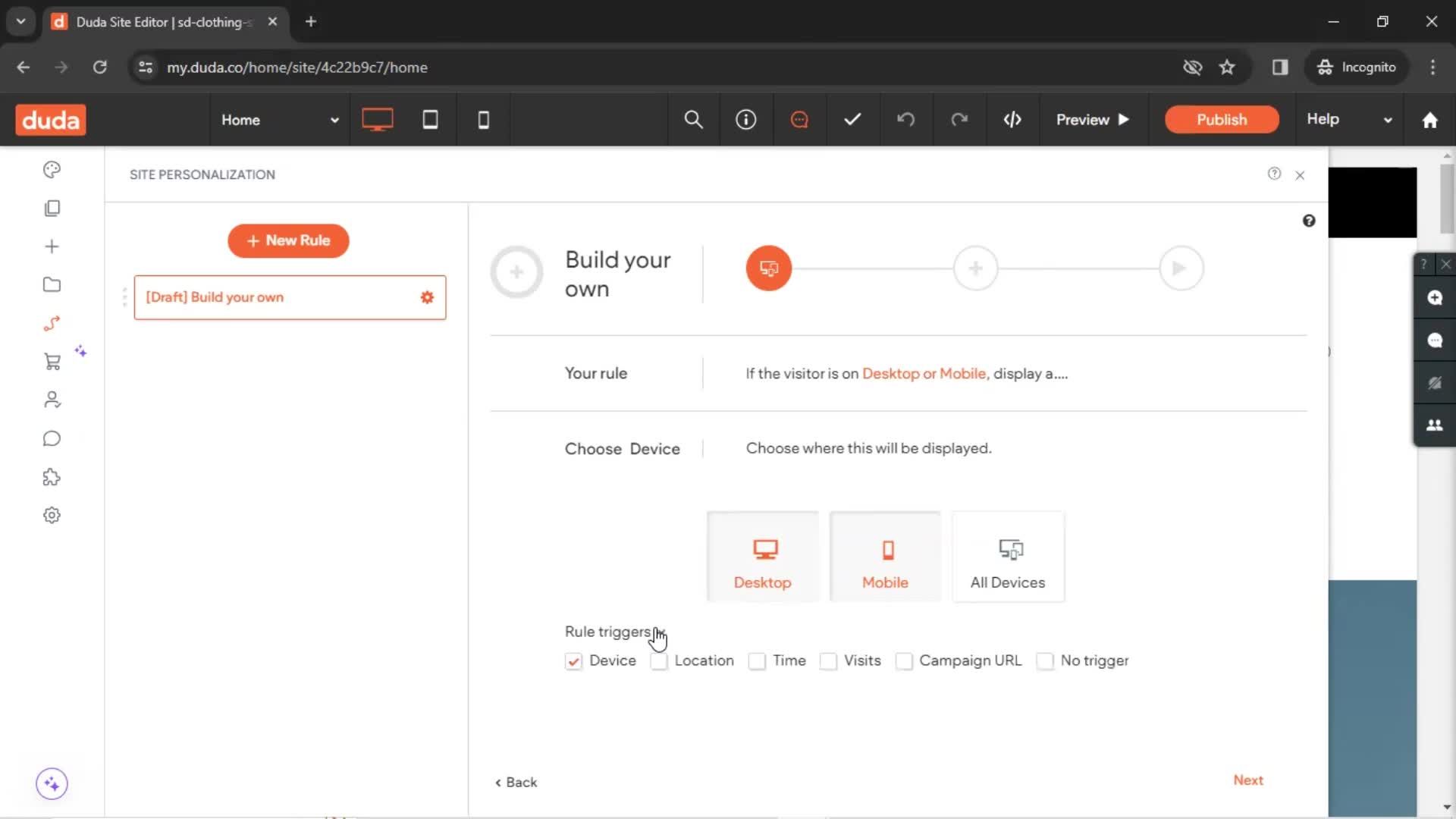Viewport: 1456px width, 819px height.
Task: Switch to mobile view in top bar
Action: [x=483, y=120]
